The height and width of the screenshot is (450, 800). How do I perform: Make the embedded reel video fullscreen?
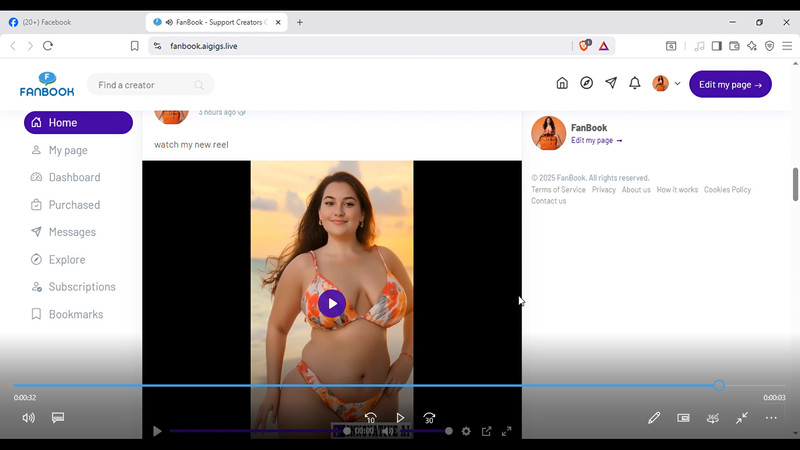point(506,431)
